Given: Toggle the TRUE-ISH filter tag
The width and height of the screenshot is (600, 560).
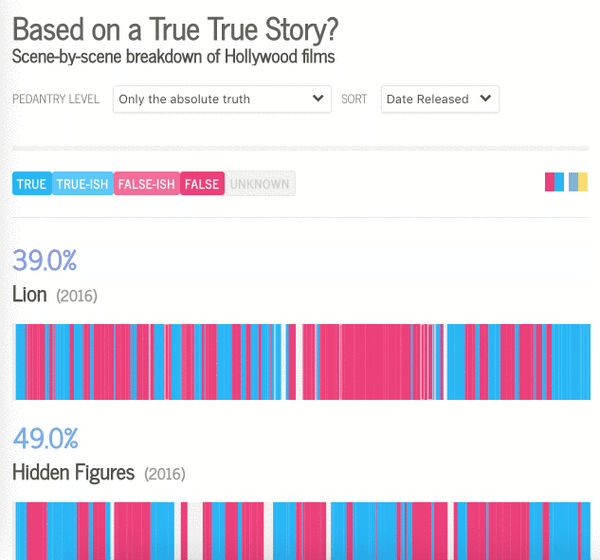Looking at the screenshot, I should coord(83,184).
